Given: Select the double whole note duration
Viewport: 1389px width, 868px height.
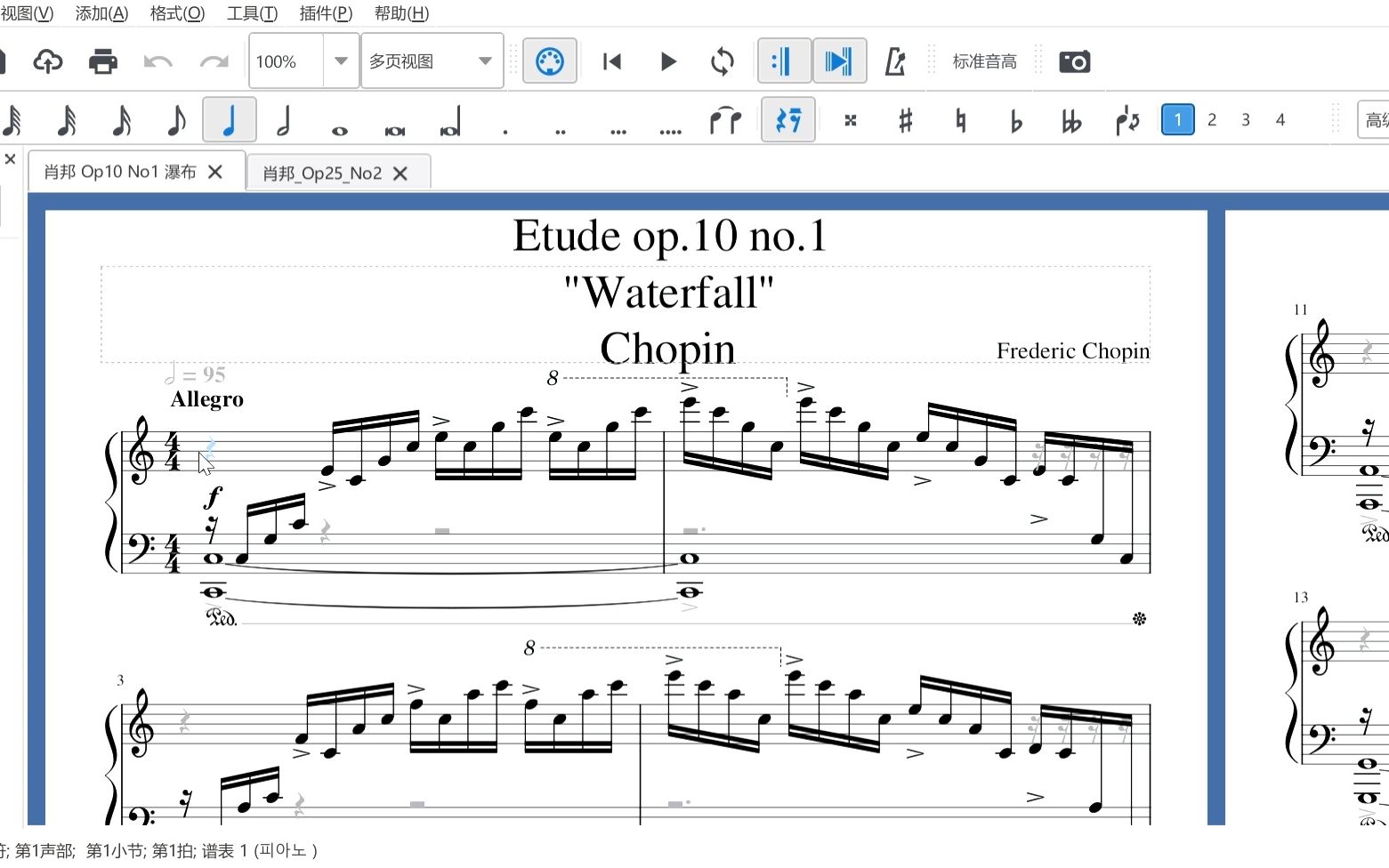Looking at the screenshot, I should pos(395,131).
